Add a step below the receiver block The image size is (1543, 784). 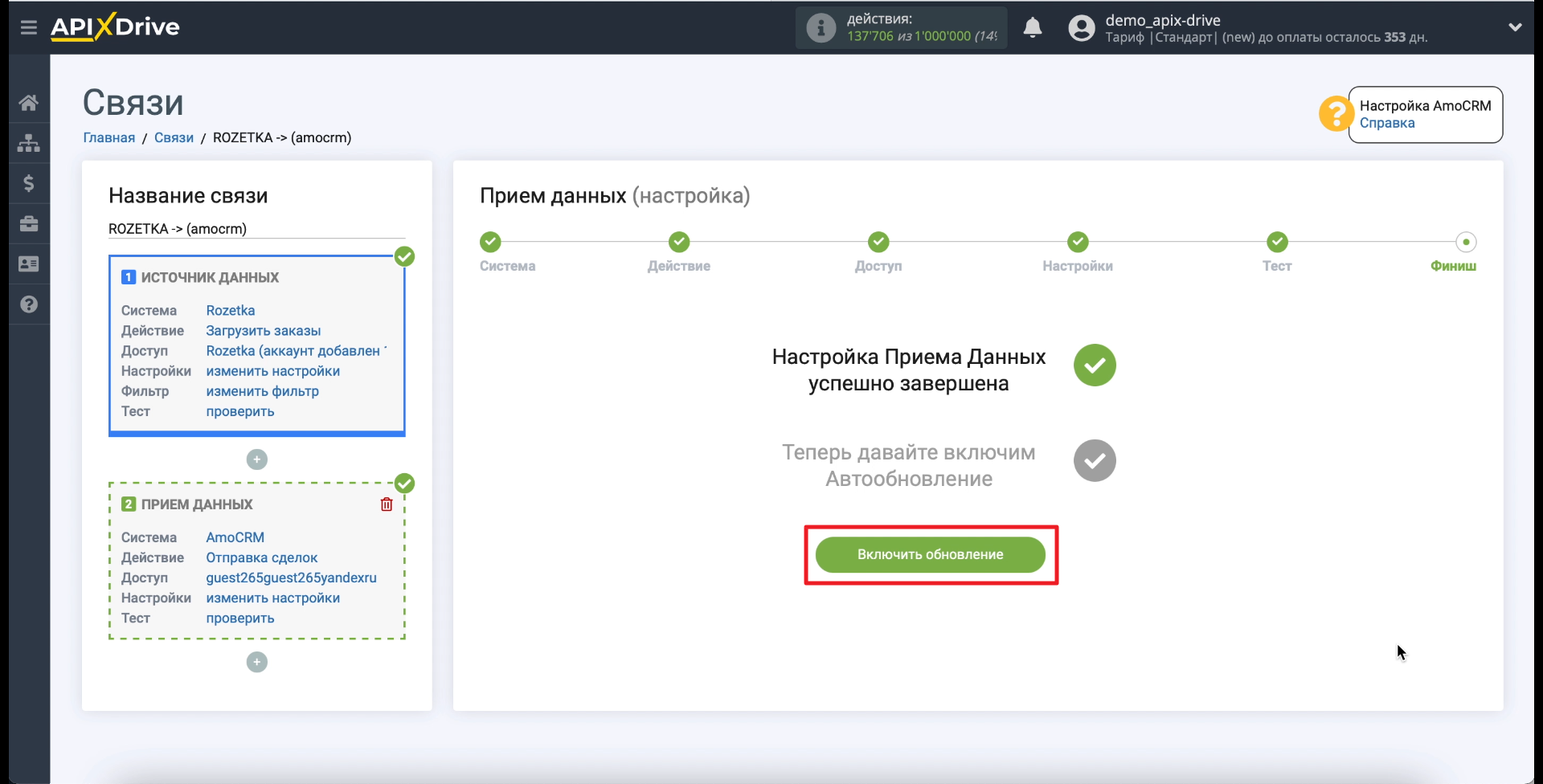pos(257,662)
